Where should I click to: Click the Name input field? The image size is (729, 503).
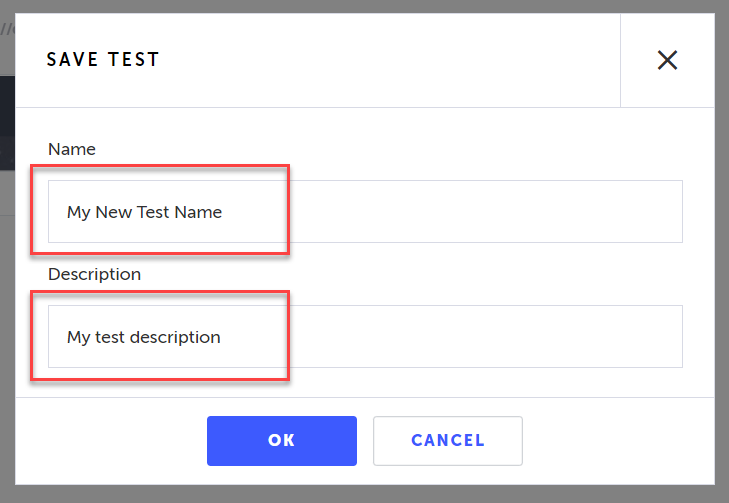(x=365, y=212)
